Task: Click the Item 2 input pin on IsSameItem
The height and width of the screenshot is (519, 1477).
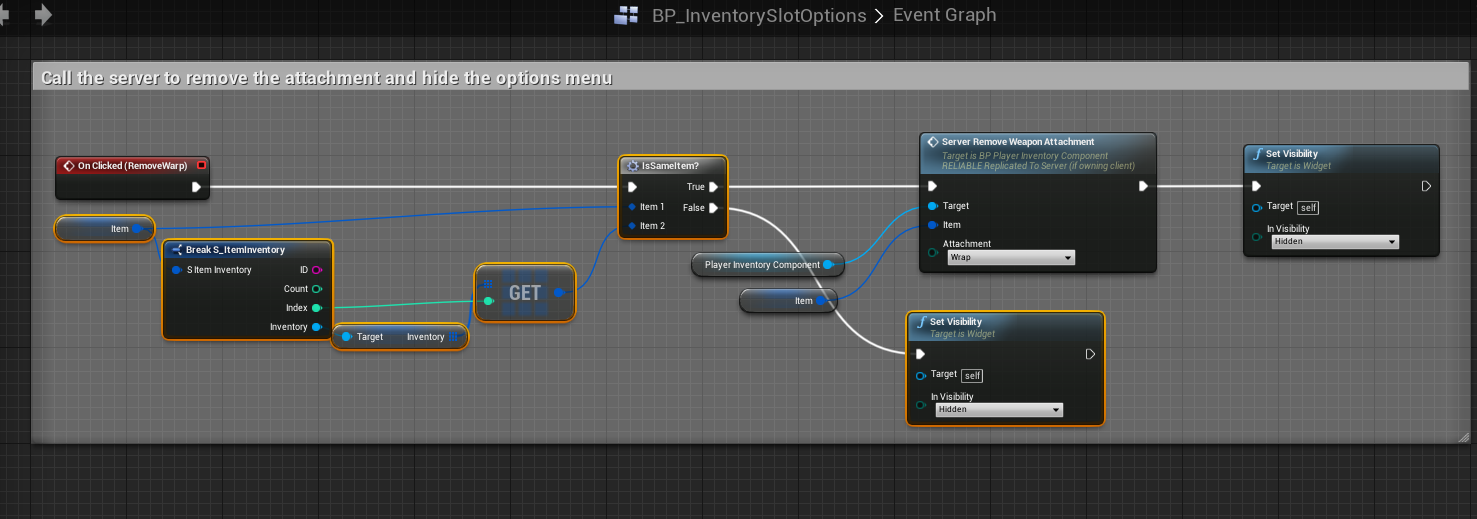Action: [632, 226]
